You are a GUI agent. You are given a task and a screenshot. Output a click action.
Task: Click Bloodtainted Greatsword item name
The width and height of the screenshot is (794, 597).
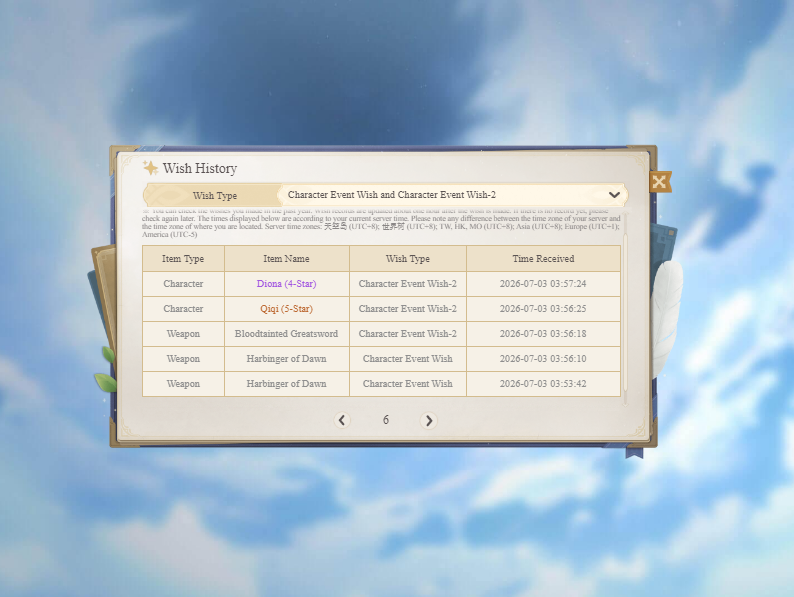click(x=287, y=334)
